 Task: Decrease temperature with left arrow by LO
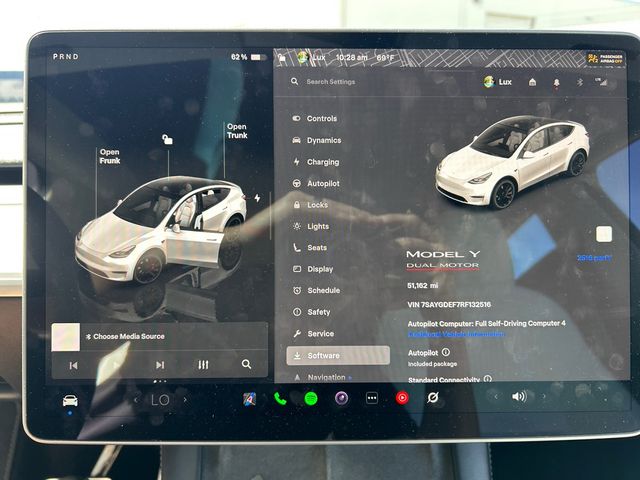click(x=136, y=400)
